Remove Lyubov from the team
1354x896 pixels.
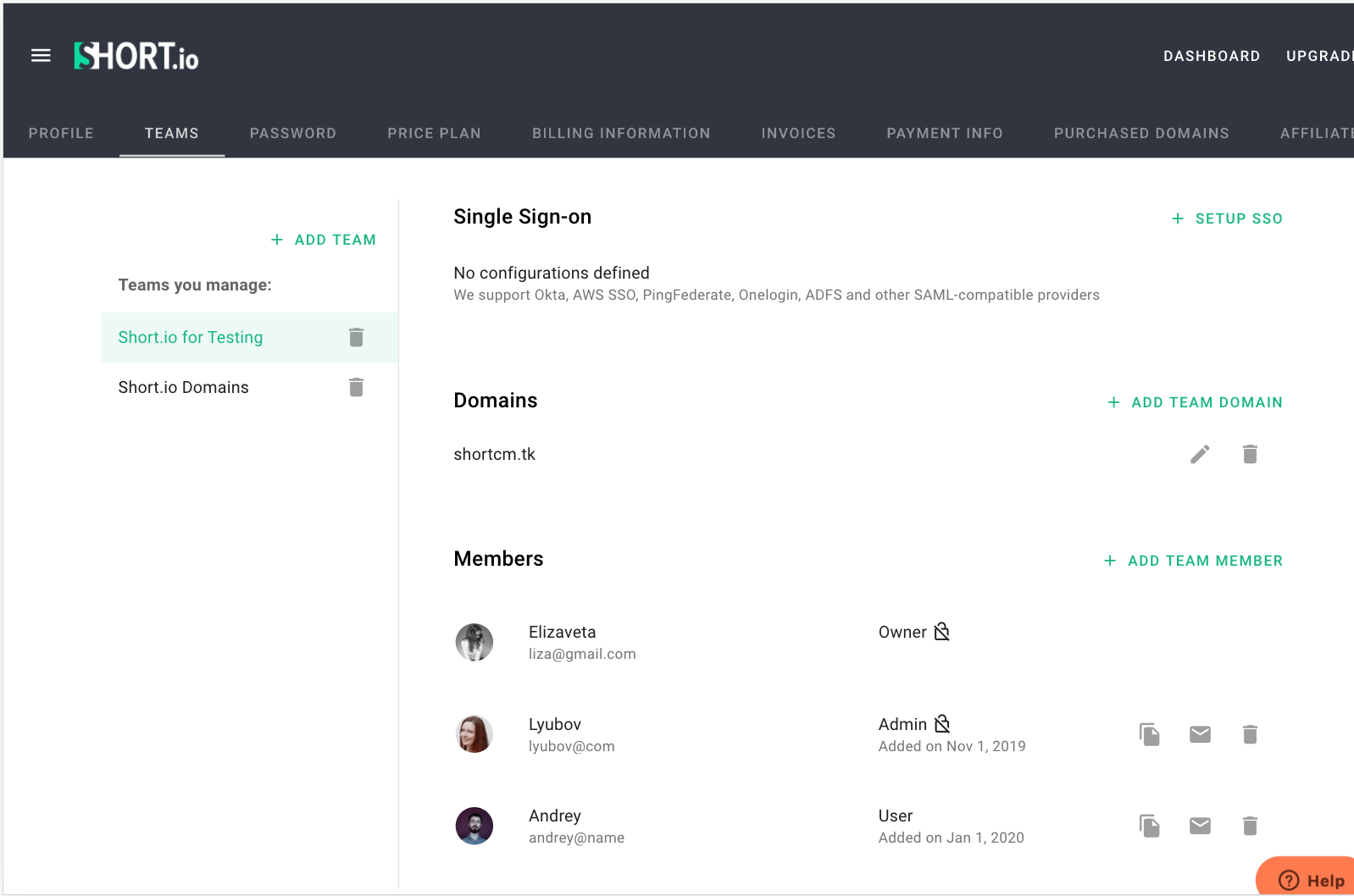tap(1250, 734)
